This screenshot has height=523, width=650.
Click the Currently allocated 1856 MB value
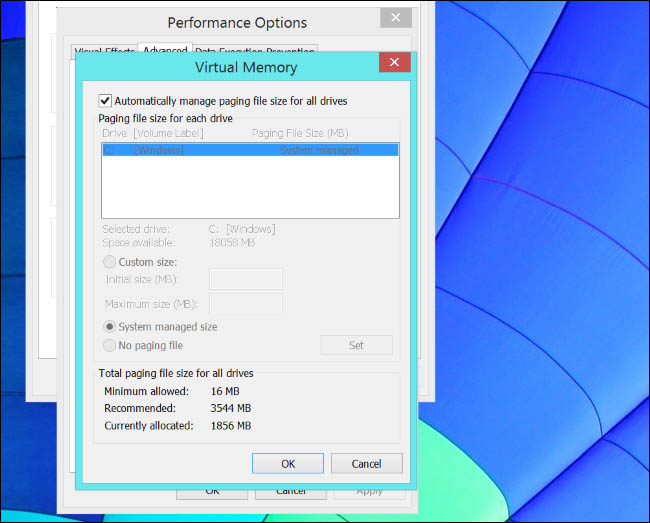(230, 426)
